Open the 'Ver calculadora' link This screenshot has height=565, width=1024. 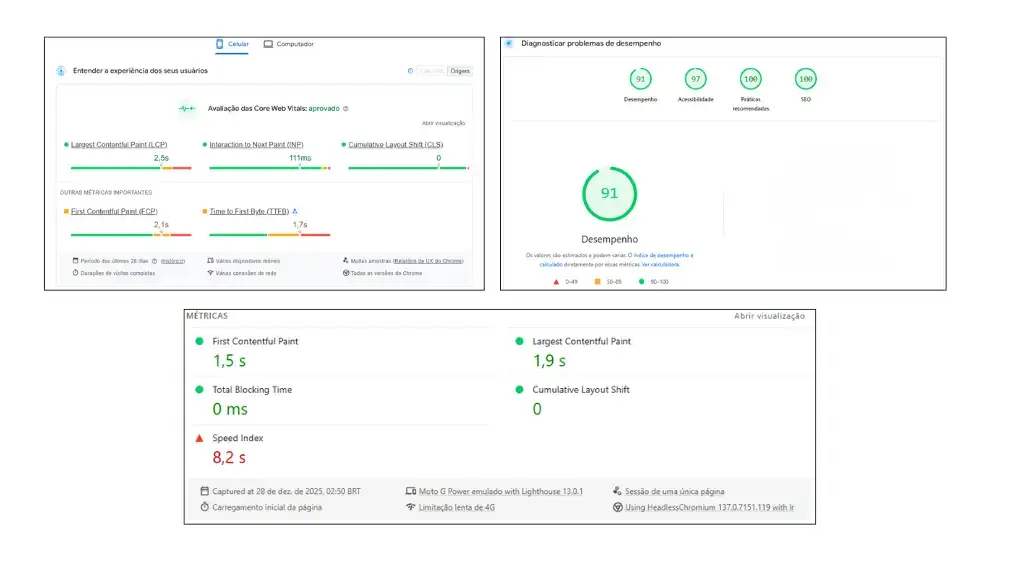[660, 265]
